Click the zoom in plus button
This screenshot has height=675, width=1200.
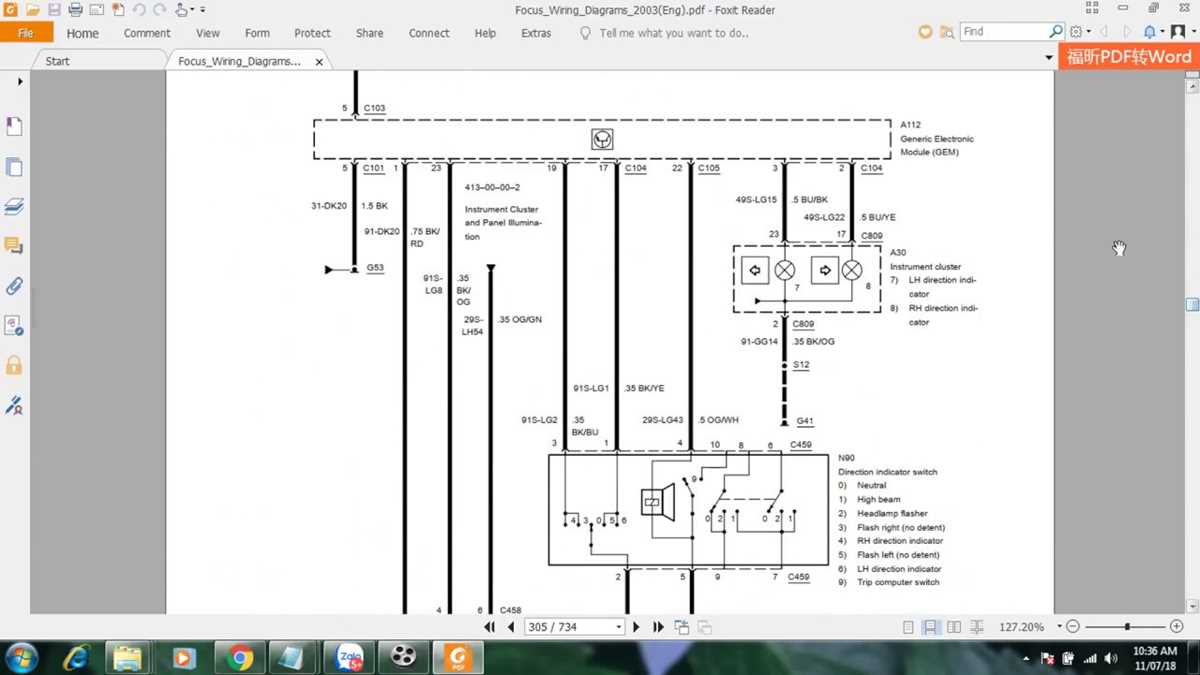coord(1177,627)
